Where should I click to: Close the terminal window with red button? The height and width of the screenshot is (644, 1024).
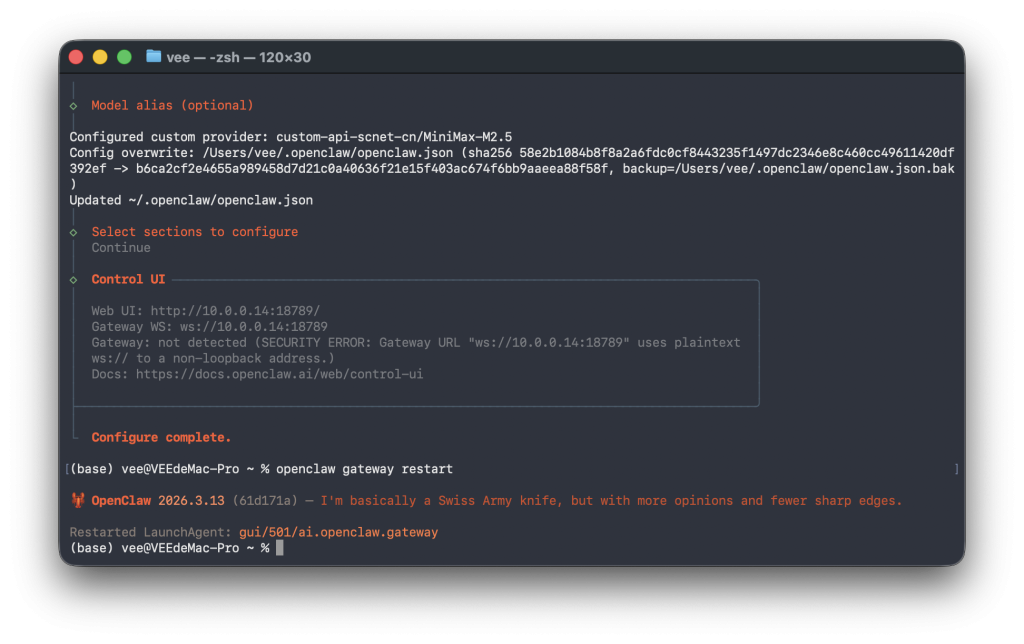coord(76,57)
